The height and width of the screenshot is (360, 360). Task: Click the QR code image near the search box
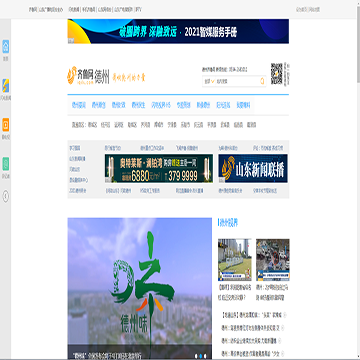click(x=277, y=74)
